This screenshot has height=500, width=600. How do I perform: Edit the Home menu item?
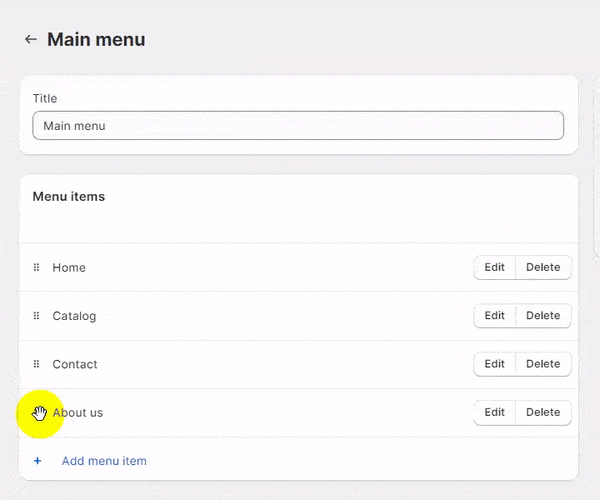[494, 267]
